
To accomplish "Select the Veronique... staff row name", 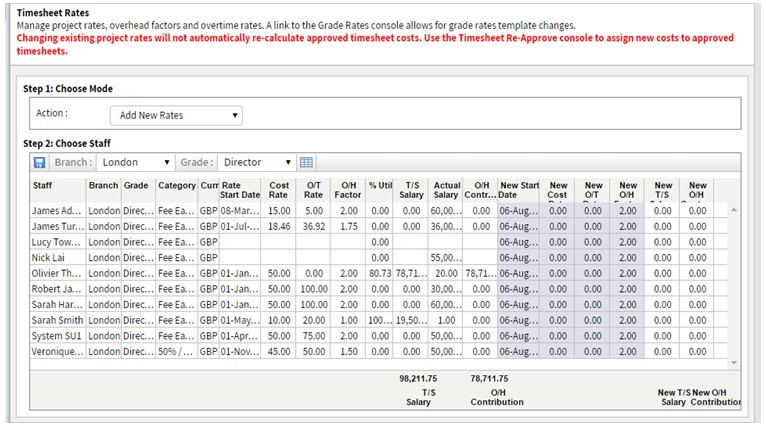I will click(58, 351).
